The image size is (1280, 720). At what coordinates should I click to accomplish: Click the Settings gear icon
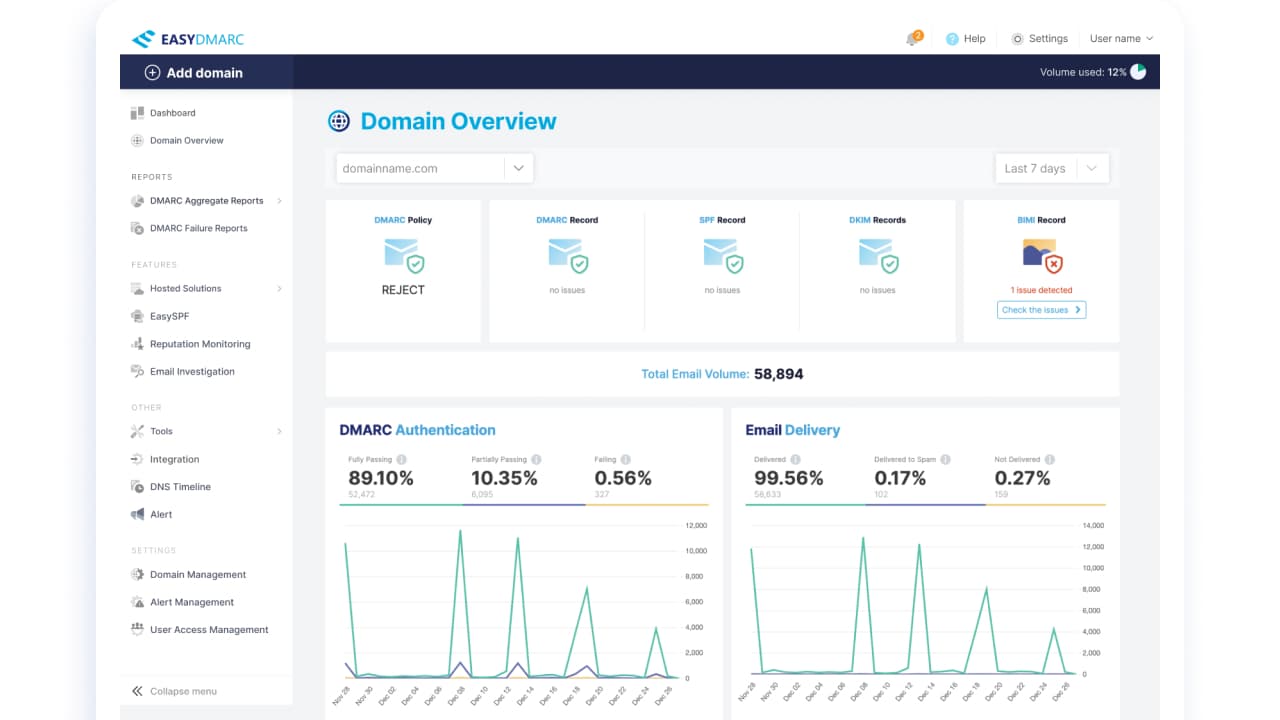(1018, 39)
